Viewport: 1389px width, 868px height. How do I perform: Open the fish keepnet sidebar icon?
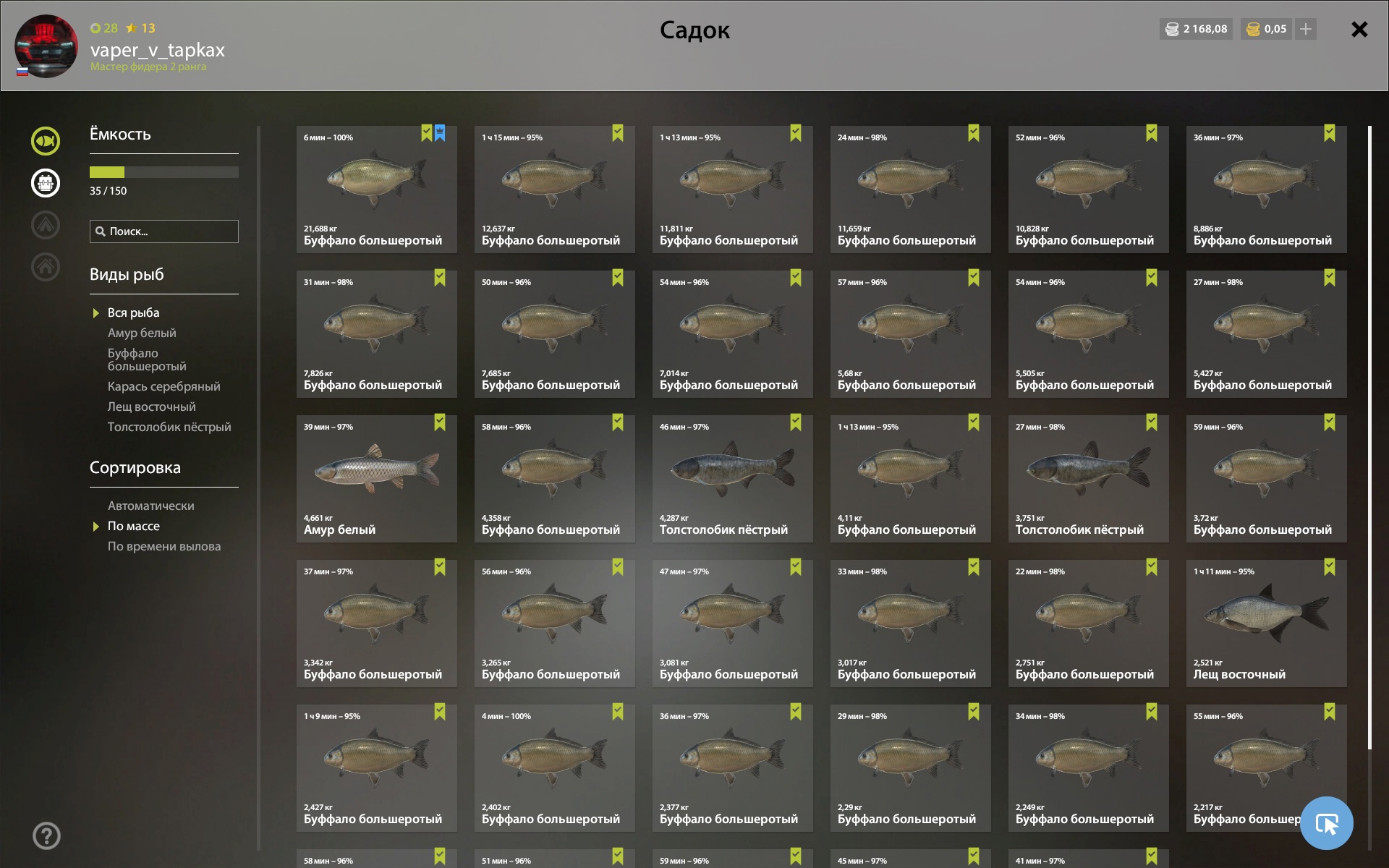point(46,141)
